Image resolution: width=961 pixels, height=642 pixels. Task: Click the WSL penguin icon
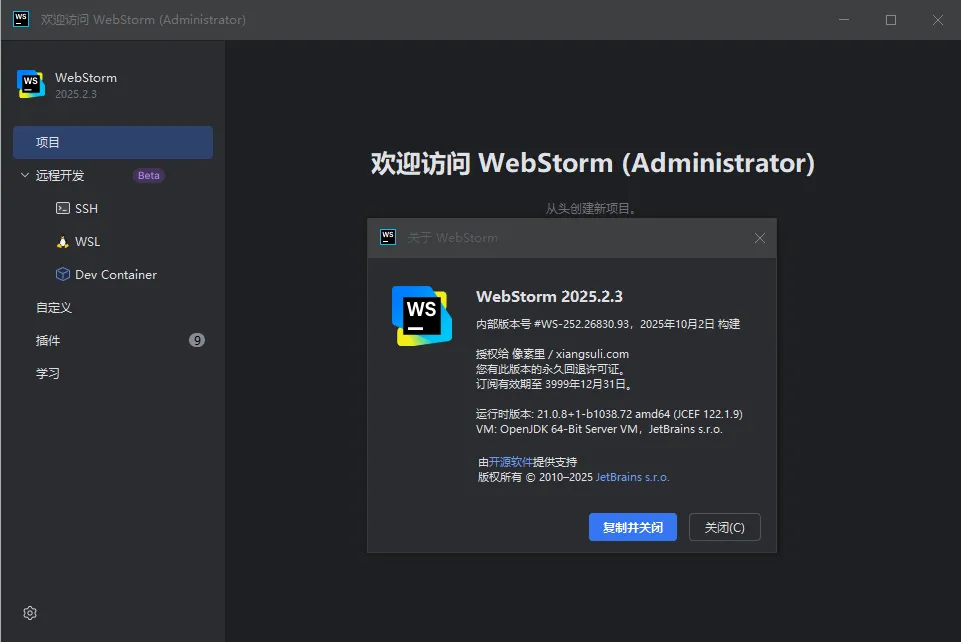point(63,242)
